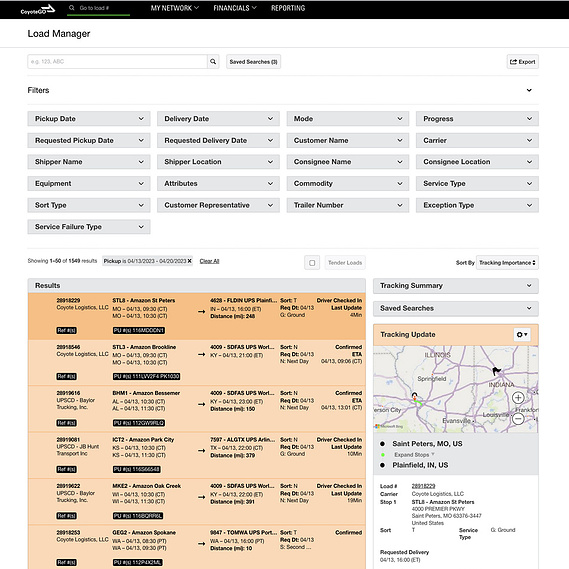
Task: Click Ref #(s) tag on load 28918229
Action: pos(66,331)
